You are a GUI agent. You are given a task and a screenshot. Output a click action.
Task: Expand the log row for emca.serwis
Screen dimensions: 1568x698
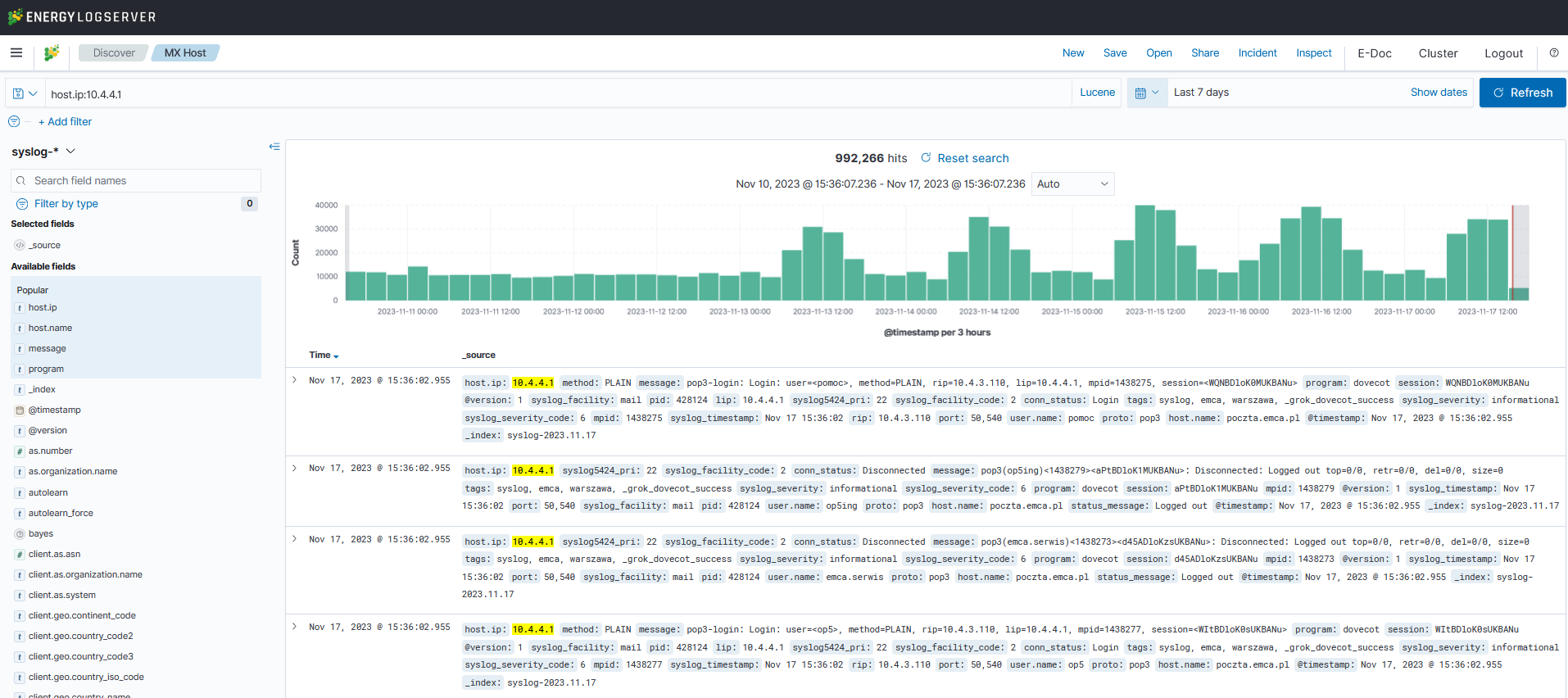[x=295, y=539]
